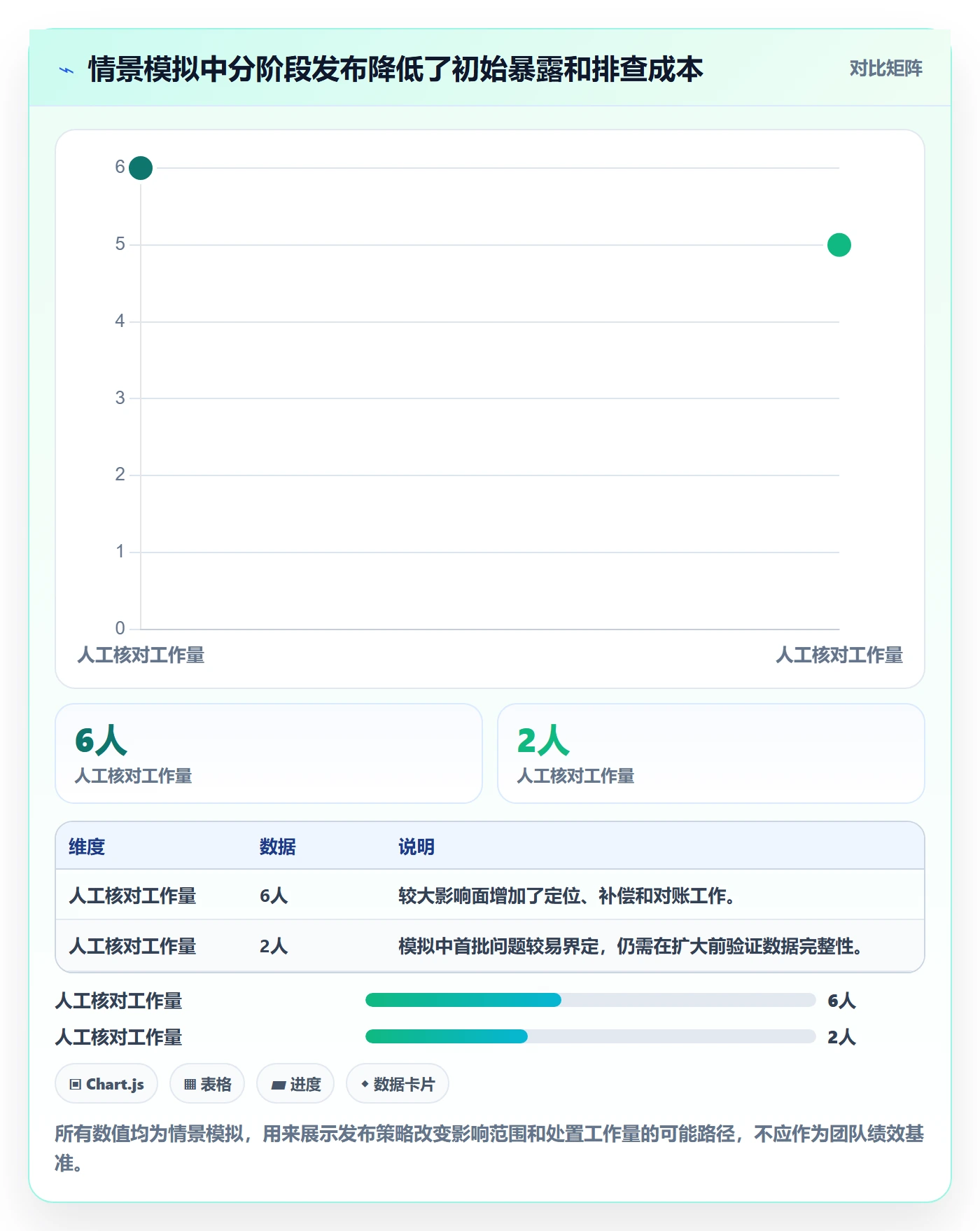Click the bar icon in 进度 chip

279,1085
